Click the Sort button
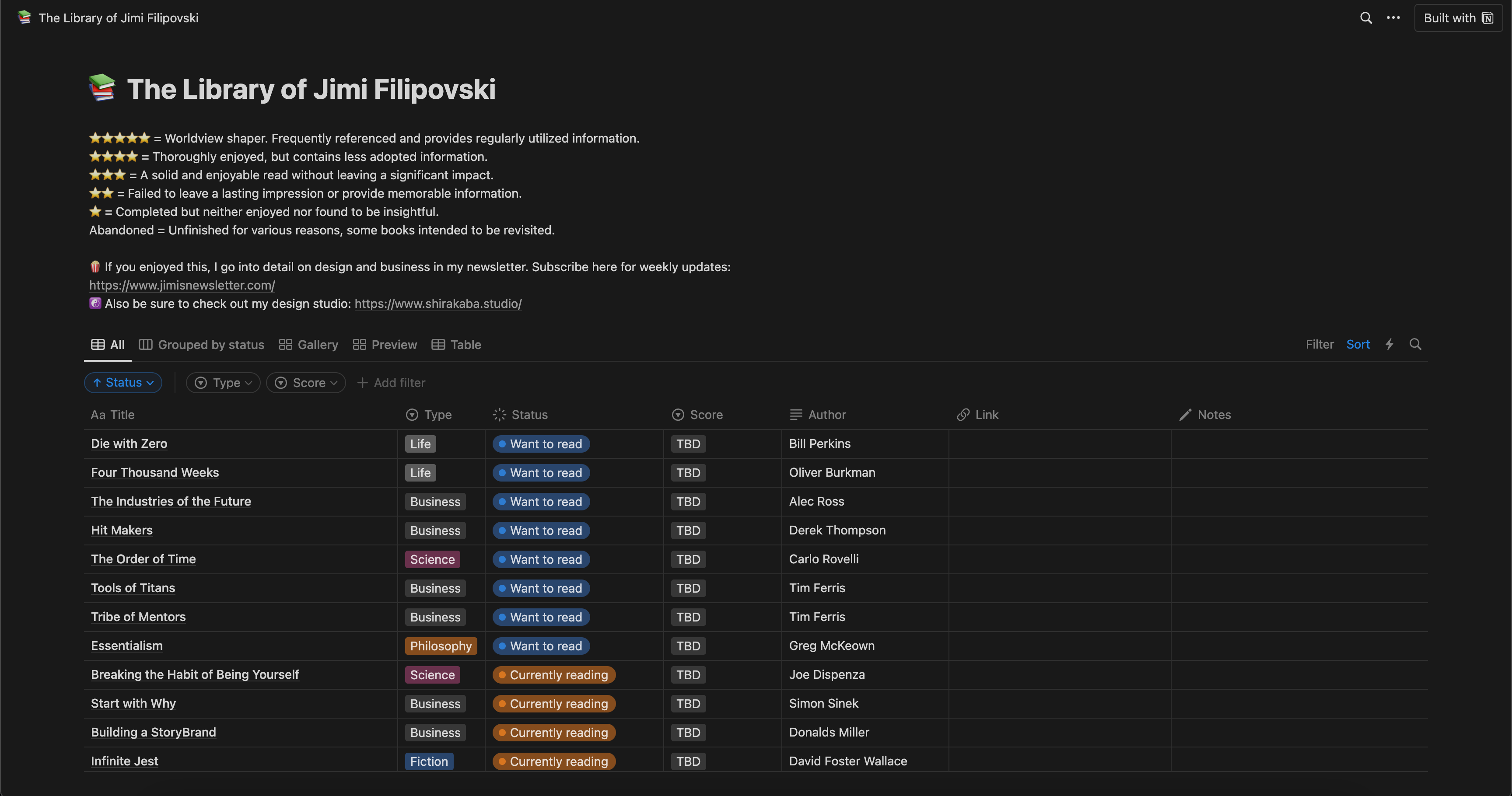This screenshot has width=1512, height=796. 1358,344
